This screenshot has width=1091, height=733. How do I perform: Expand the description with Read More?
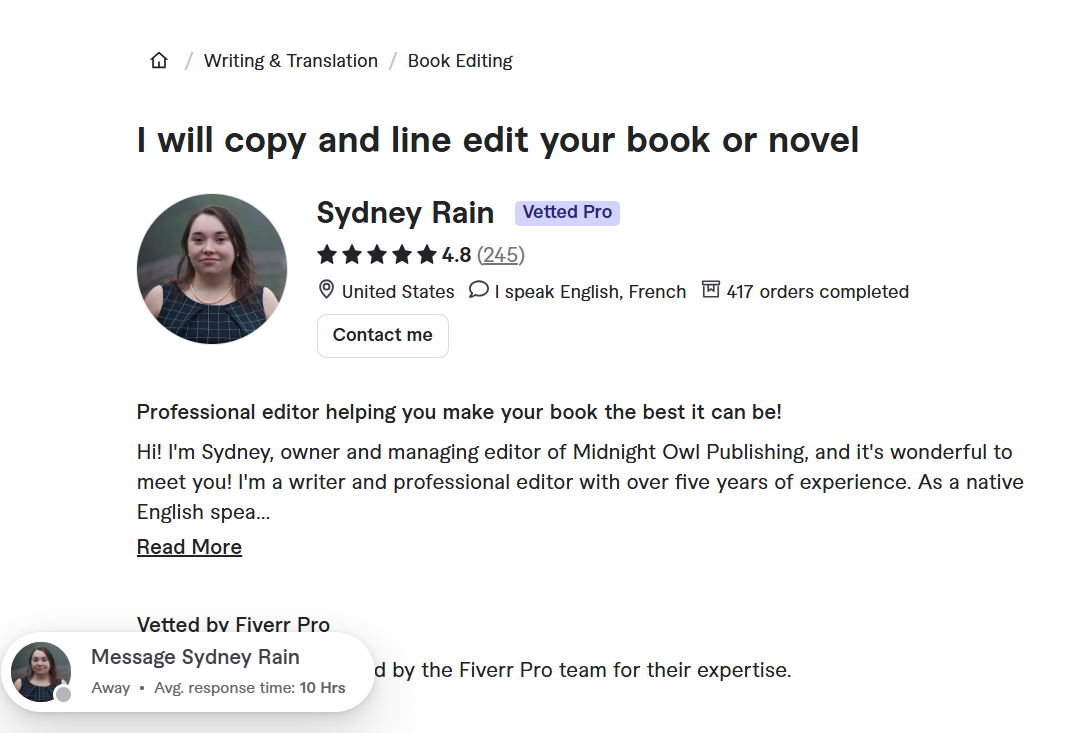click(189, 546)
